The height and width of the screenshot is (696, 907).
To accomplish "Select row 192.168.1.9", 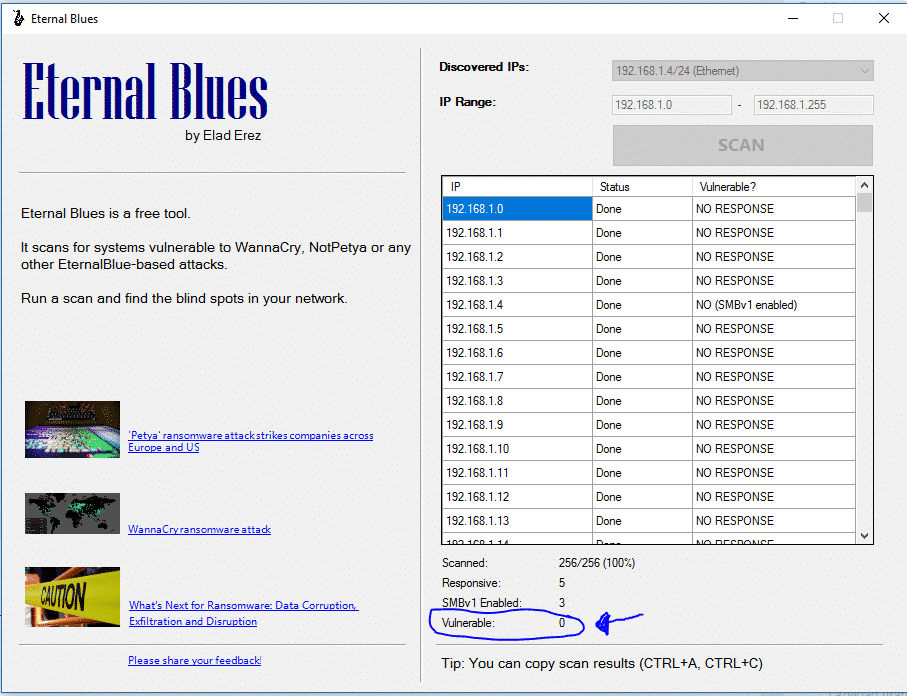I will click(648, 425).
